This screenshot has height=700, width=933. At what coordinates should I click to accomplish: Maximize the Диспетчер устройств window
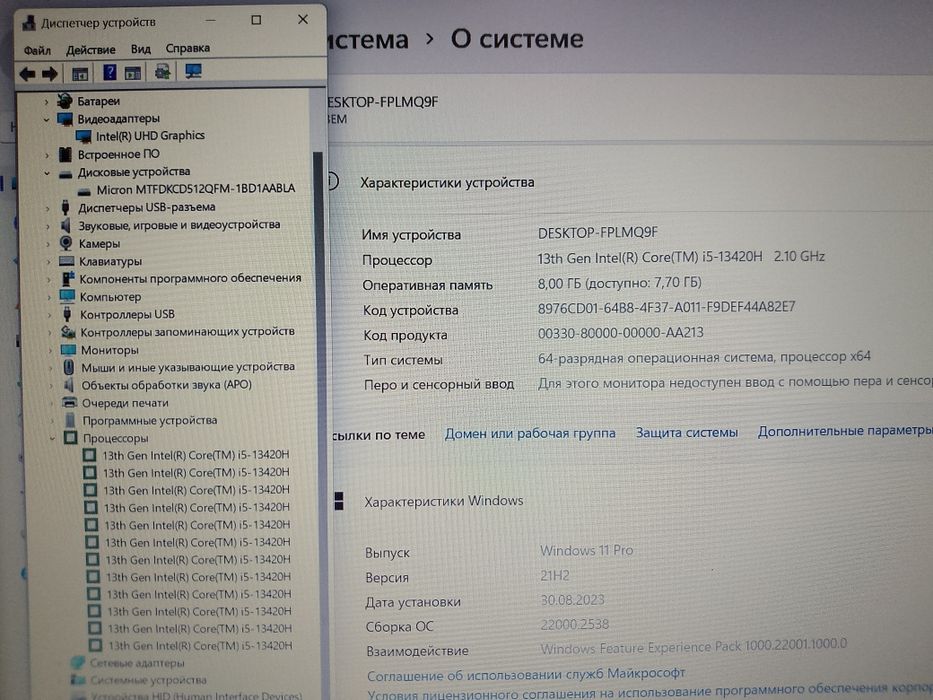tap(256, 20)
